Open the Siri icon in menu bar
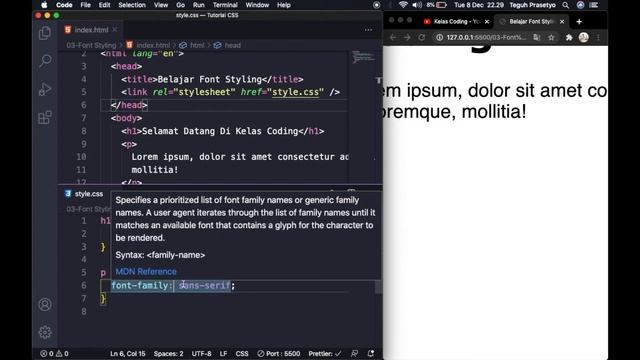This screenshot has width=640, height=360. point(580,5)
